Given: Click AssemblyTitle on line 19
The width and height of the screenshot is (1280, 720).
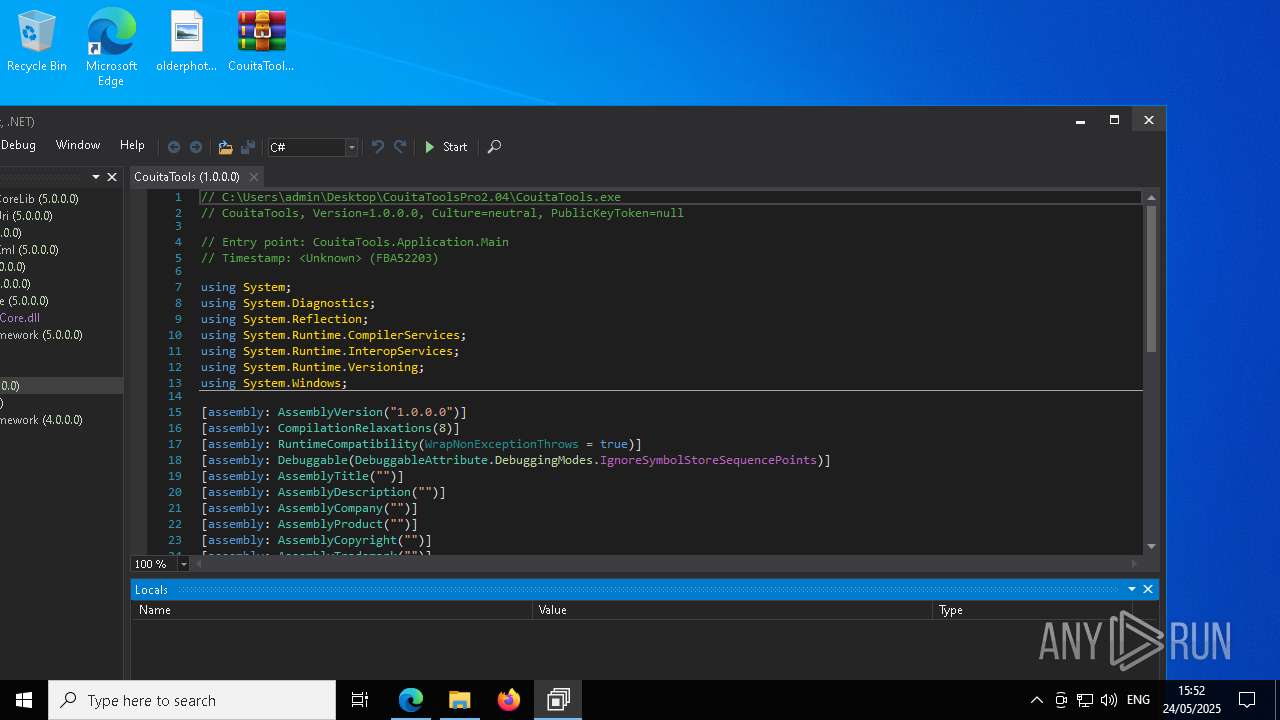Looking at the screenshot, I should (x=323, y=476).
